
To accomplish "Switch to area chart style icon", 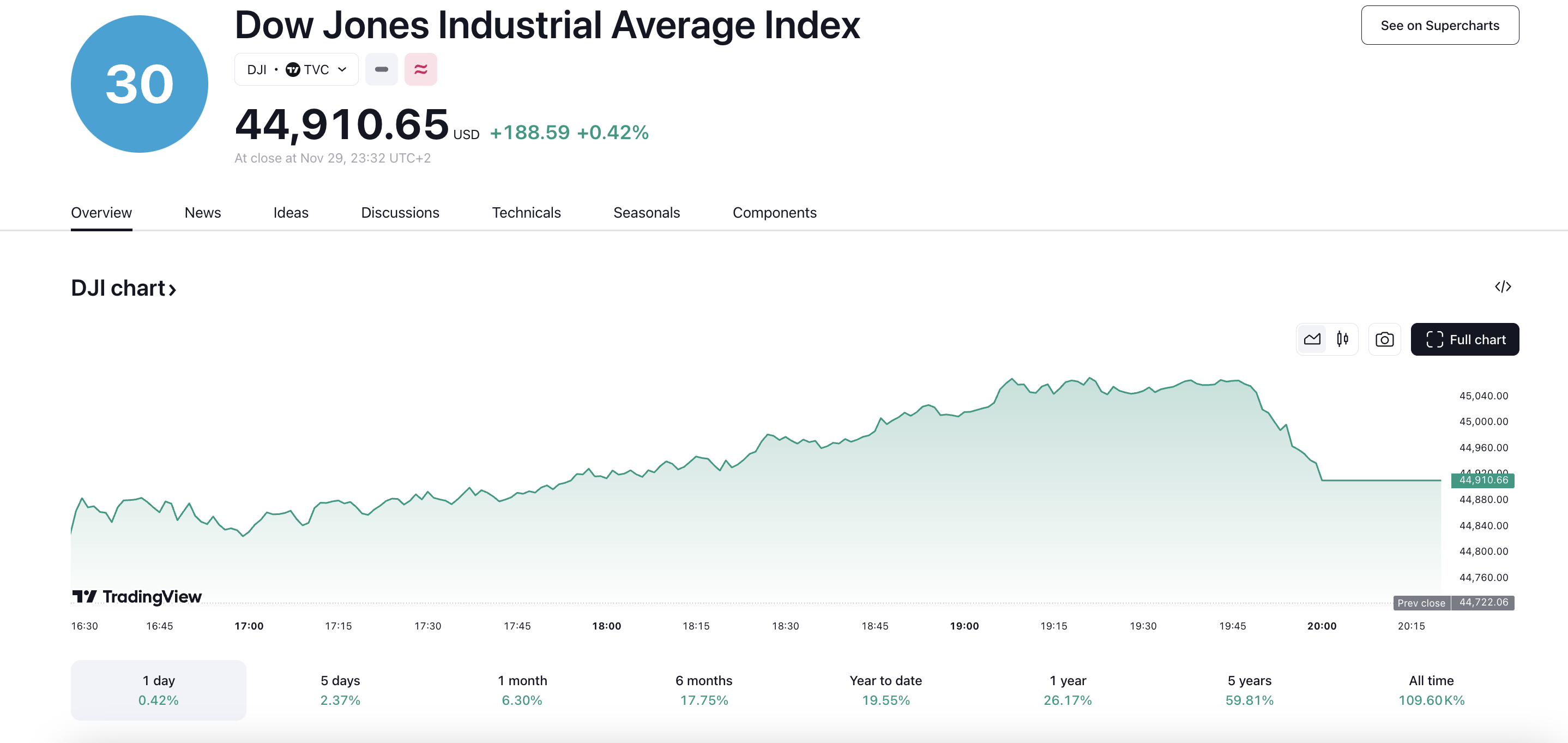I will [x=1312, y=339].
